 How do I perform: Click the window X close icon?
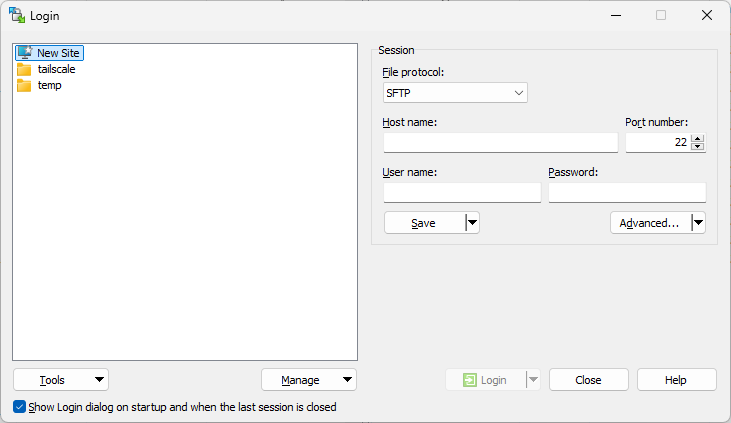(x=707, y=15)
